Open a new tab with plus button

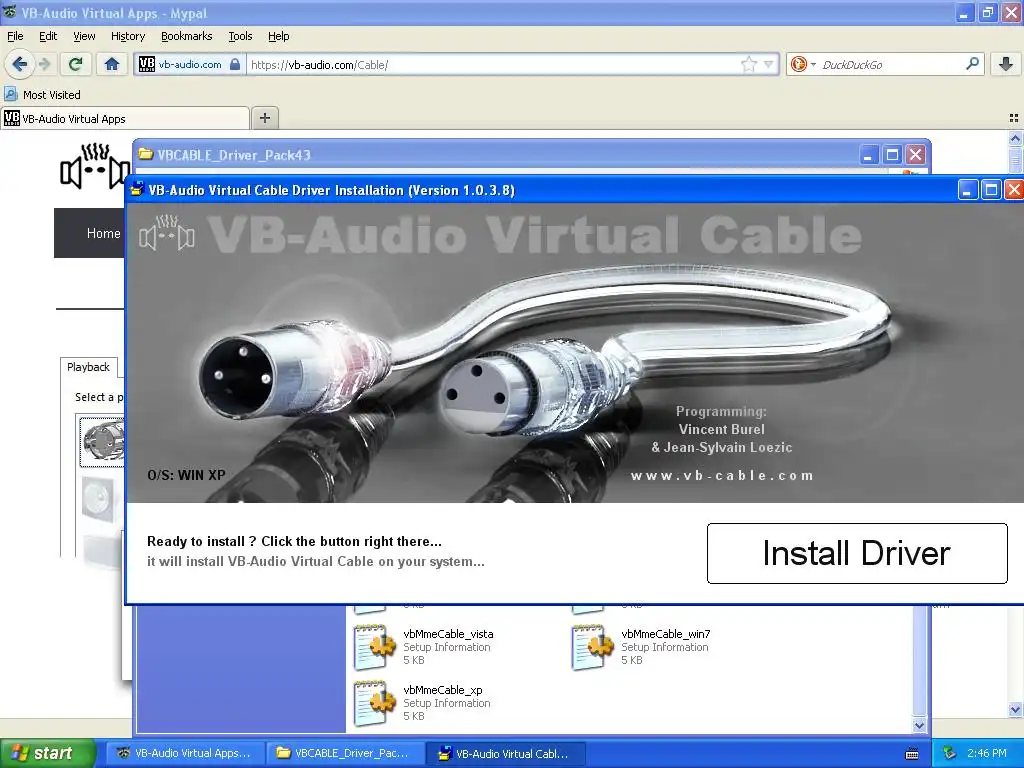point(264,118)
